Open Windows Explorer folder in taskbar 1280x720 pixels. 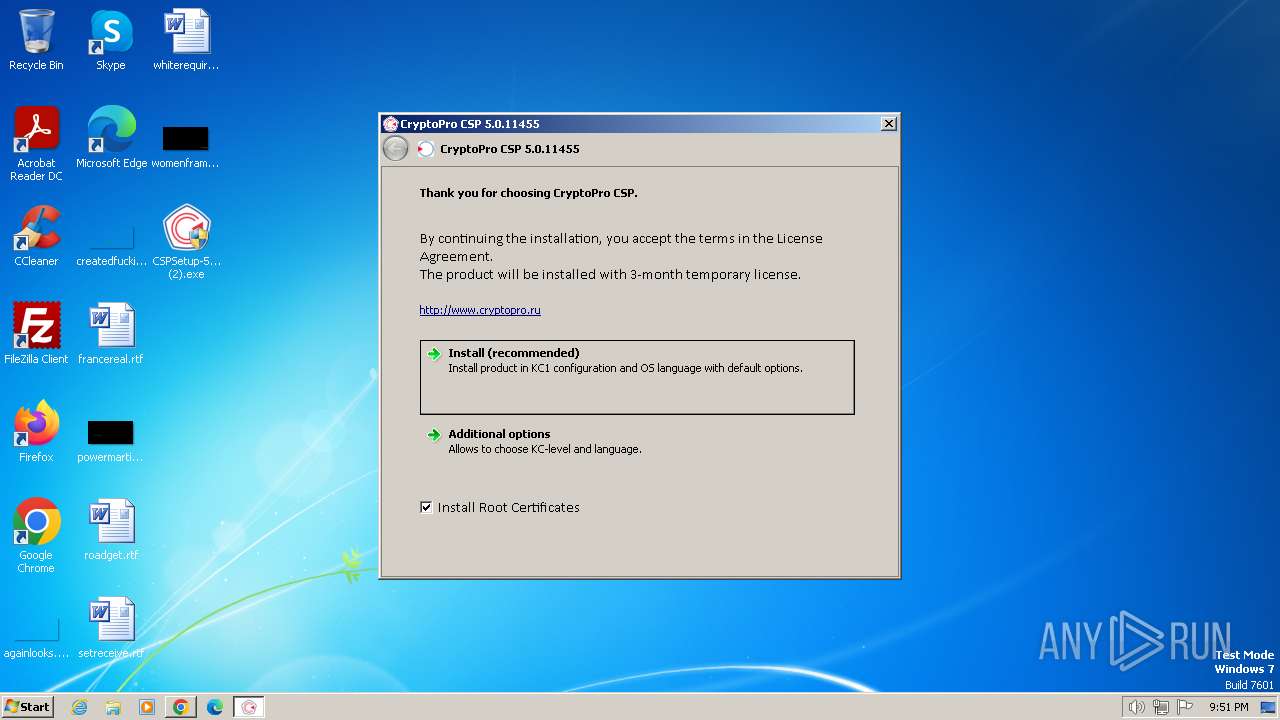click(x=113, y=707)
